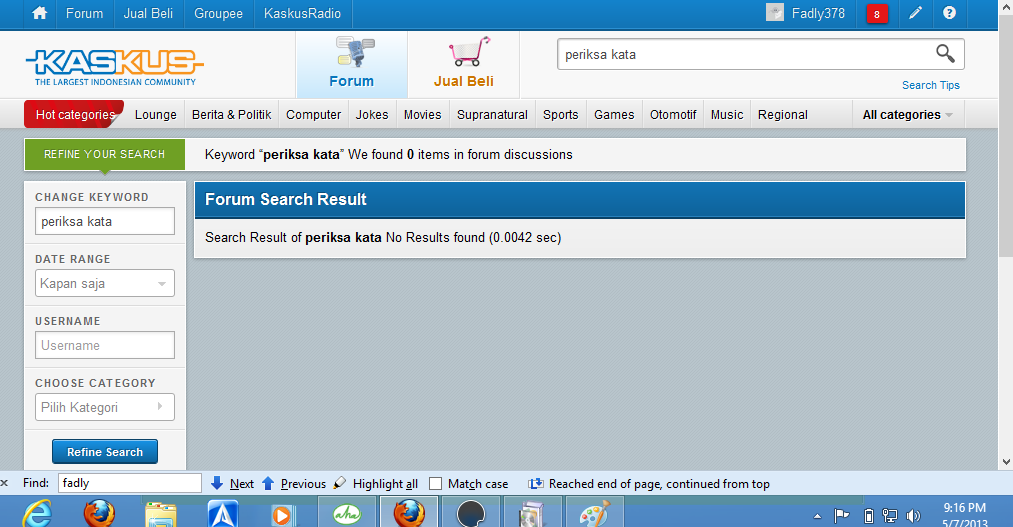1013x527 pixels.
Task: Click the volume speaker tray icon
Action: (913, 515)
